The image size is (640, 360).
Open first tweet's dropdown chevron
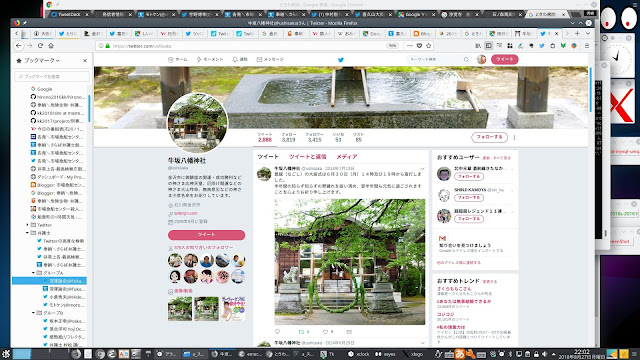pyautogui.click(x=422, y=169)
